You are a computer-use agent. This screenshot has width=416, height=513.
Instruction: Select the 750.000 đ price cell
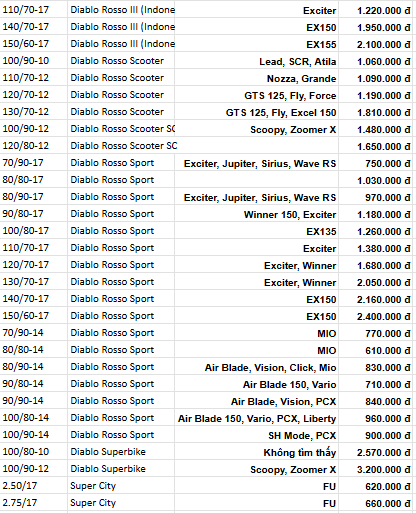click(x=375, y=163)
